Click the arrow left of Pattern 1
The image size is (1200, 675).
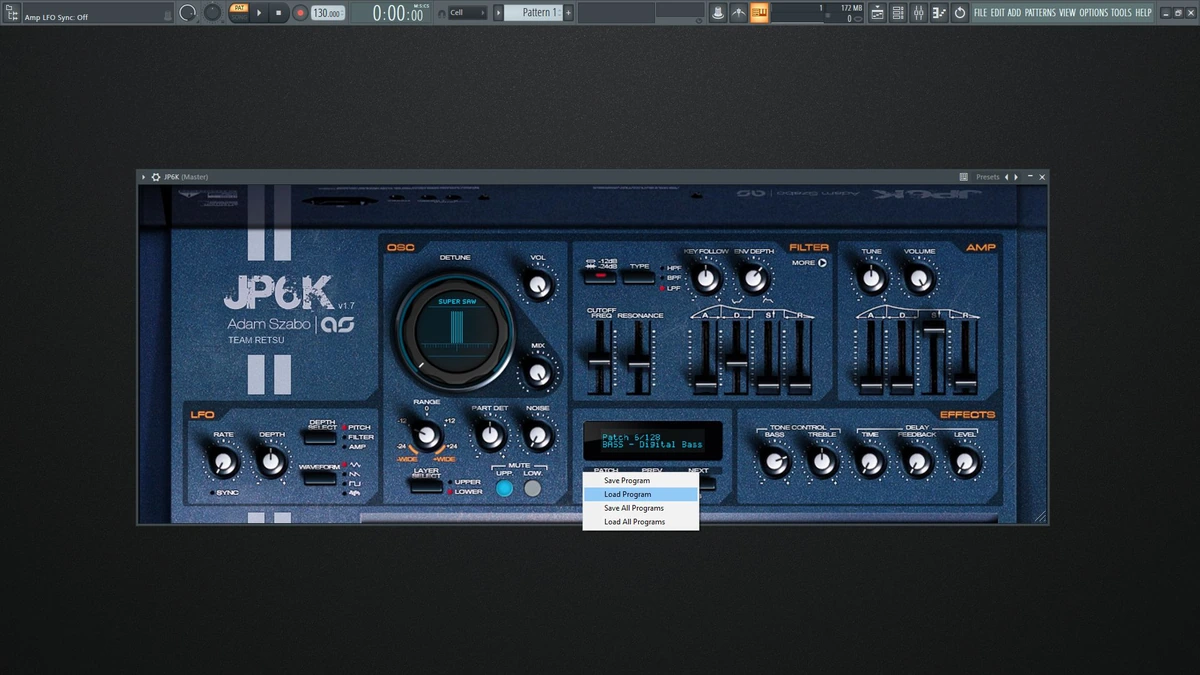point(497,13)
